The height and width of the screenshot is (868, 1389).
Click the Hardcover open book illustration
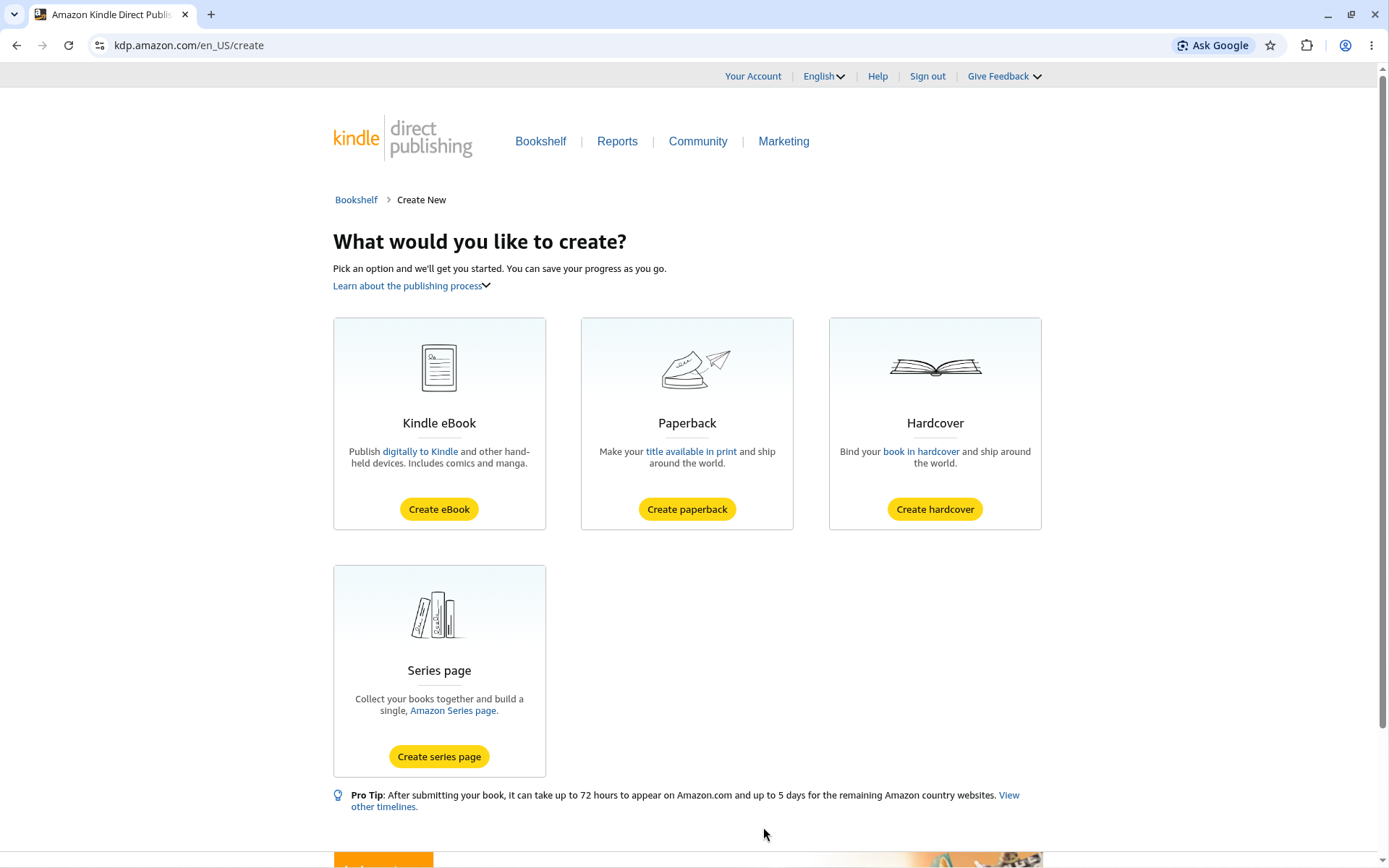pyautogui.click(x=935, y=367)
